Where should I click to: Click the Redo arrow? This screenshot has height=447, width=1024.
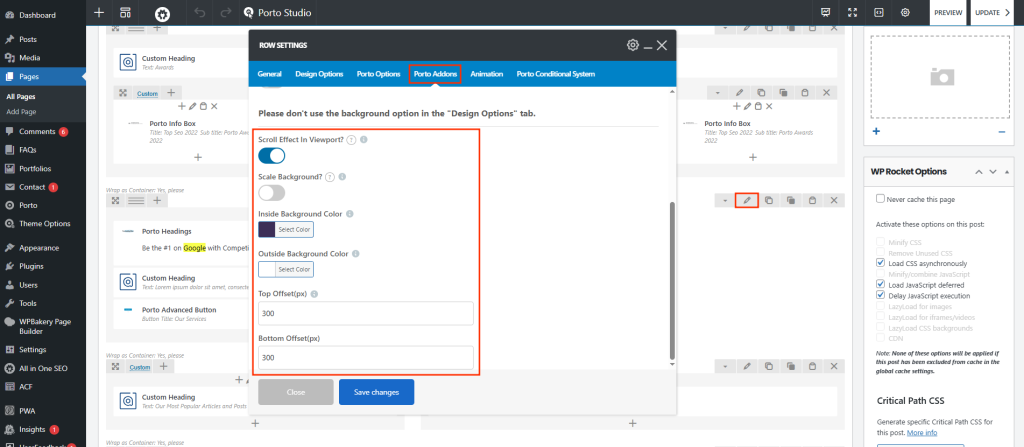click(x=226, y=12)
